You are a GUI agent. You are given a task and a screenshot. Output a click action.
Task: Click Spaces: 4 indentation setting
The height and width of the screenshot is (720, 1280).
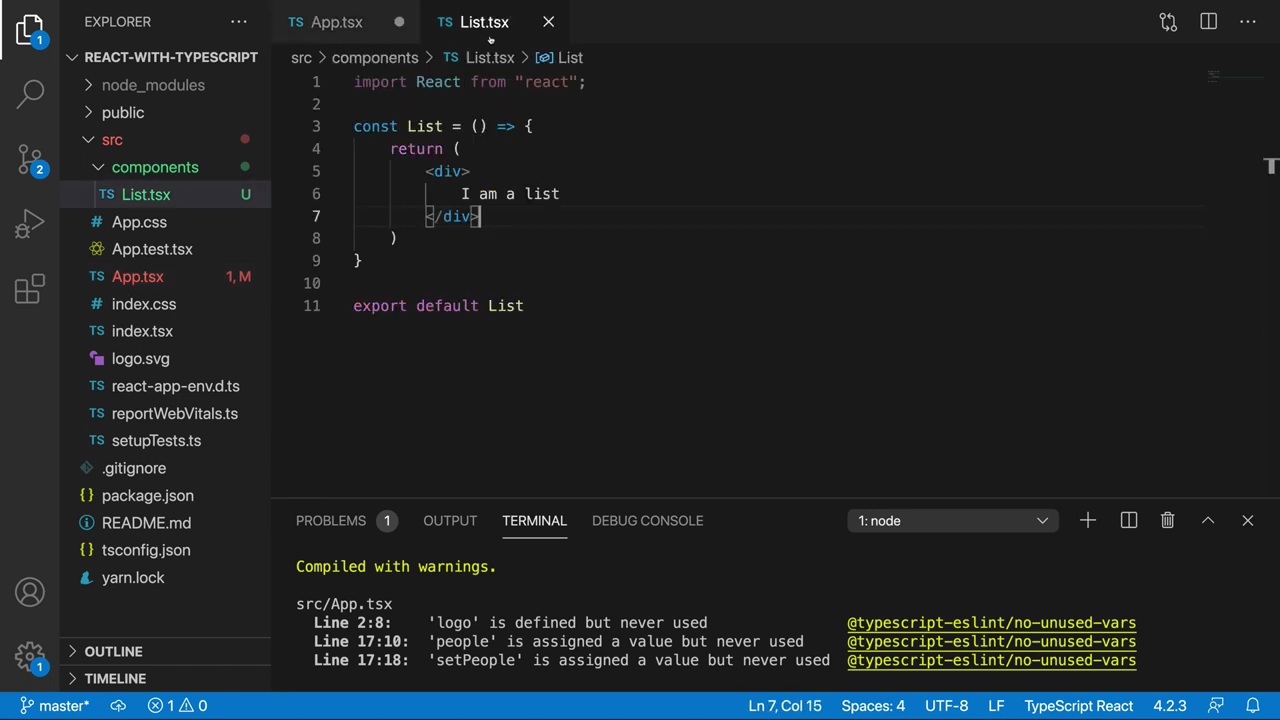tap(873, 705)
